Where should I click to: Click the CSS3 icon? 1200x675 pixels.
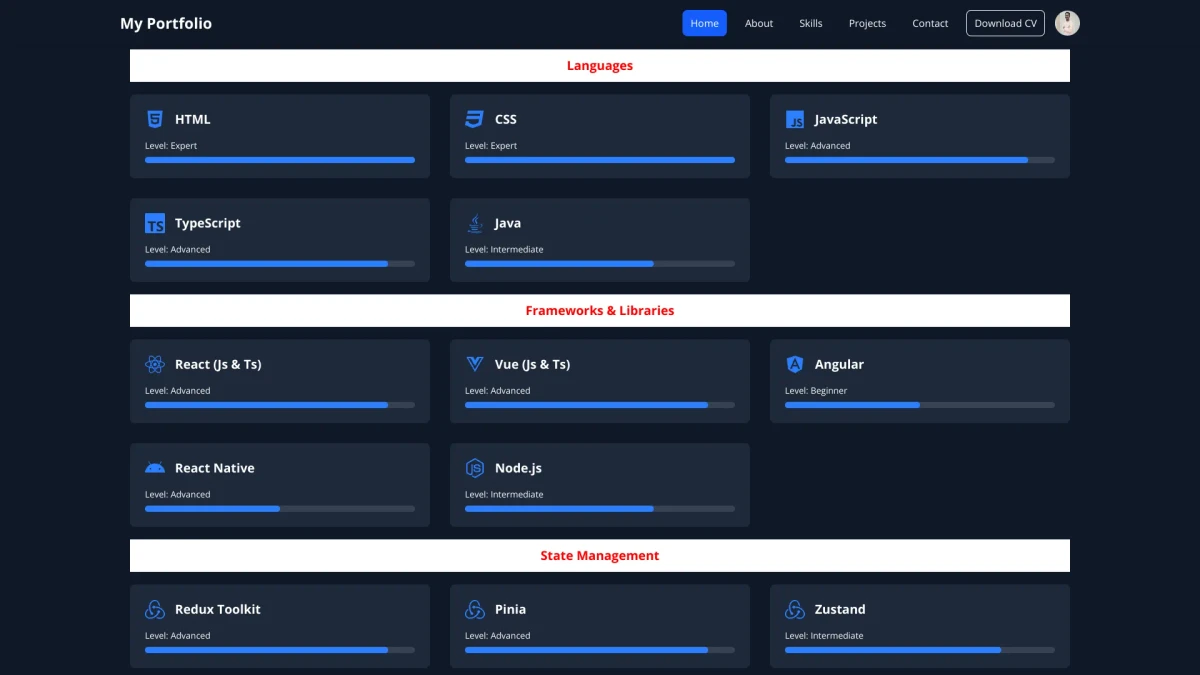coord(474,119)
